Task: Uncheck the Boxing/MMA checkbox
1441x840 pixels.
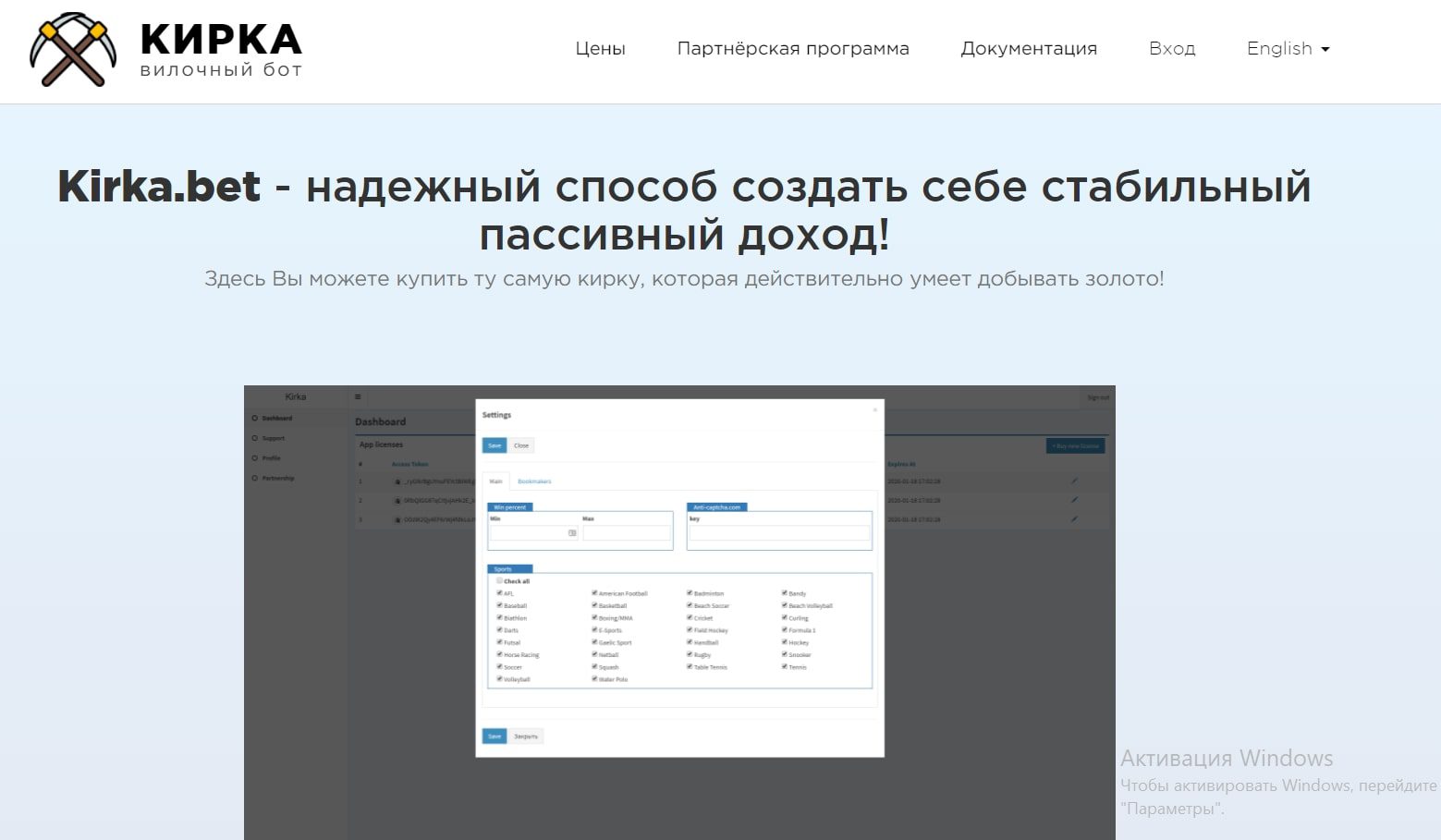Action: point(594,617)
